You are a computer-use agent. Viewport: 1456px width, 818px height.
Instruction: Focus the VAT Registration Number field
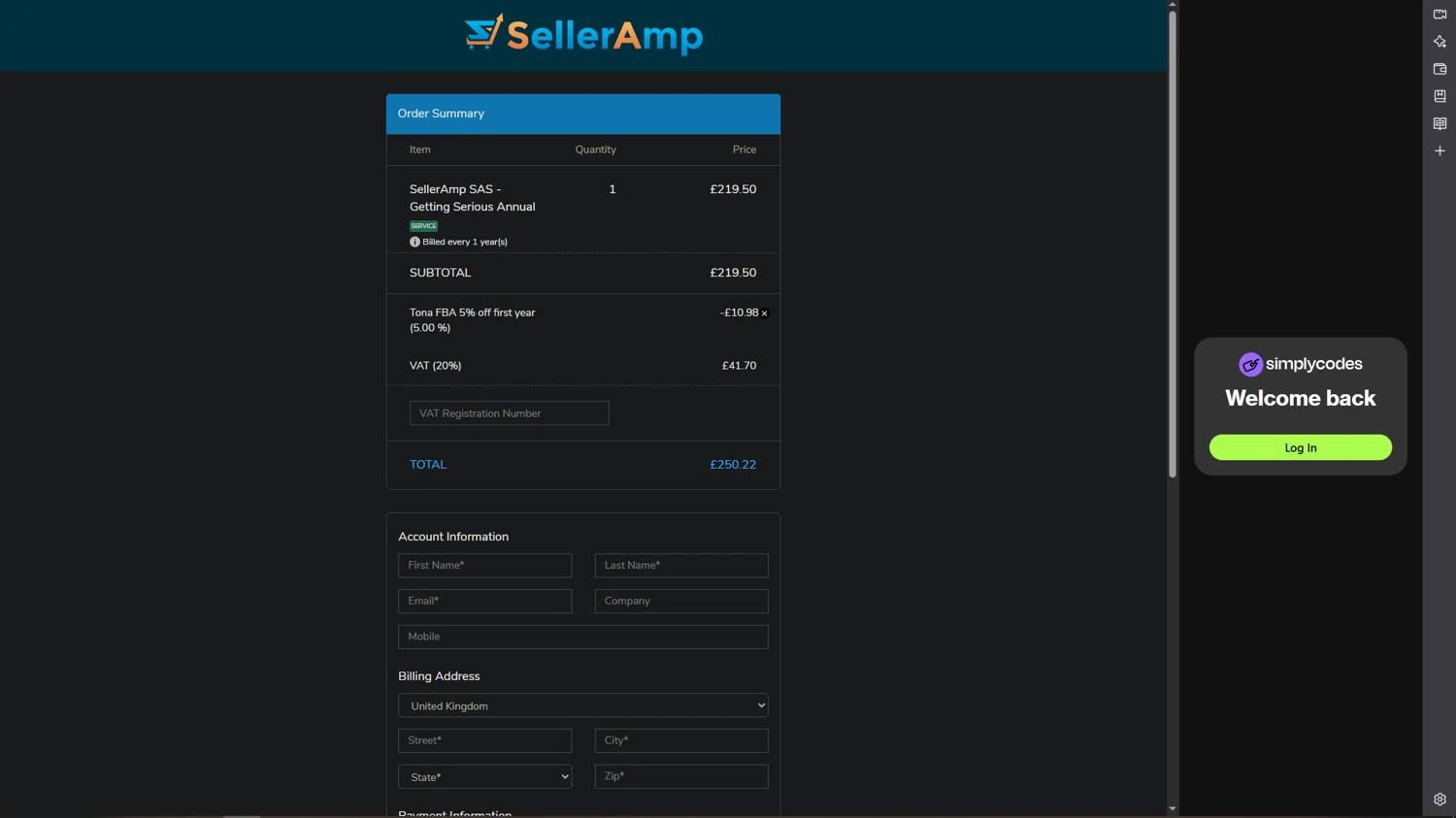point(510,413)
